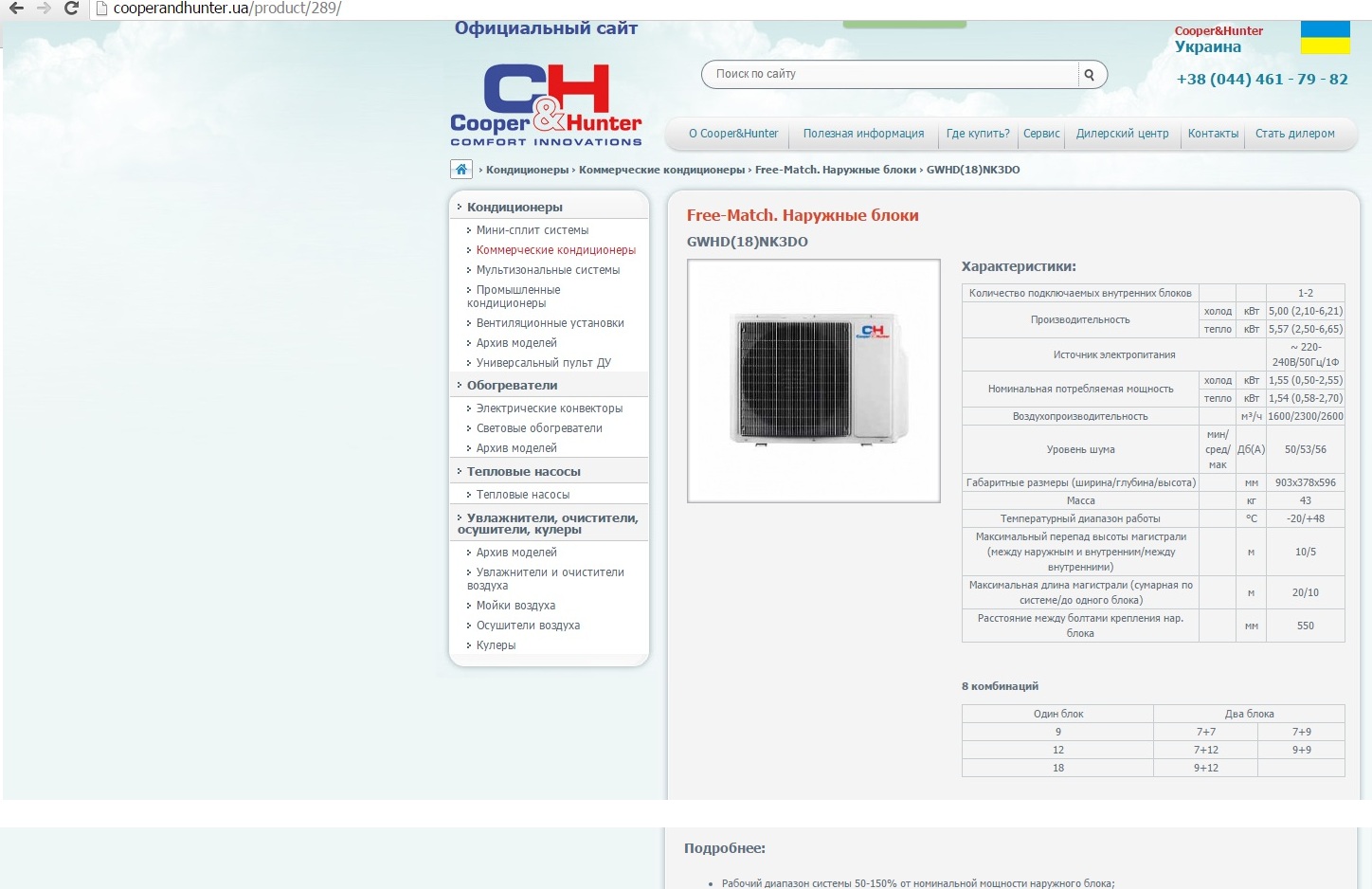Click the browser back arrow

tap(16, 9)
